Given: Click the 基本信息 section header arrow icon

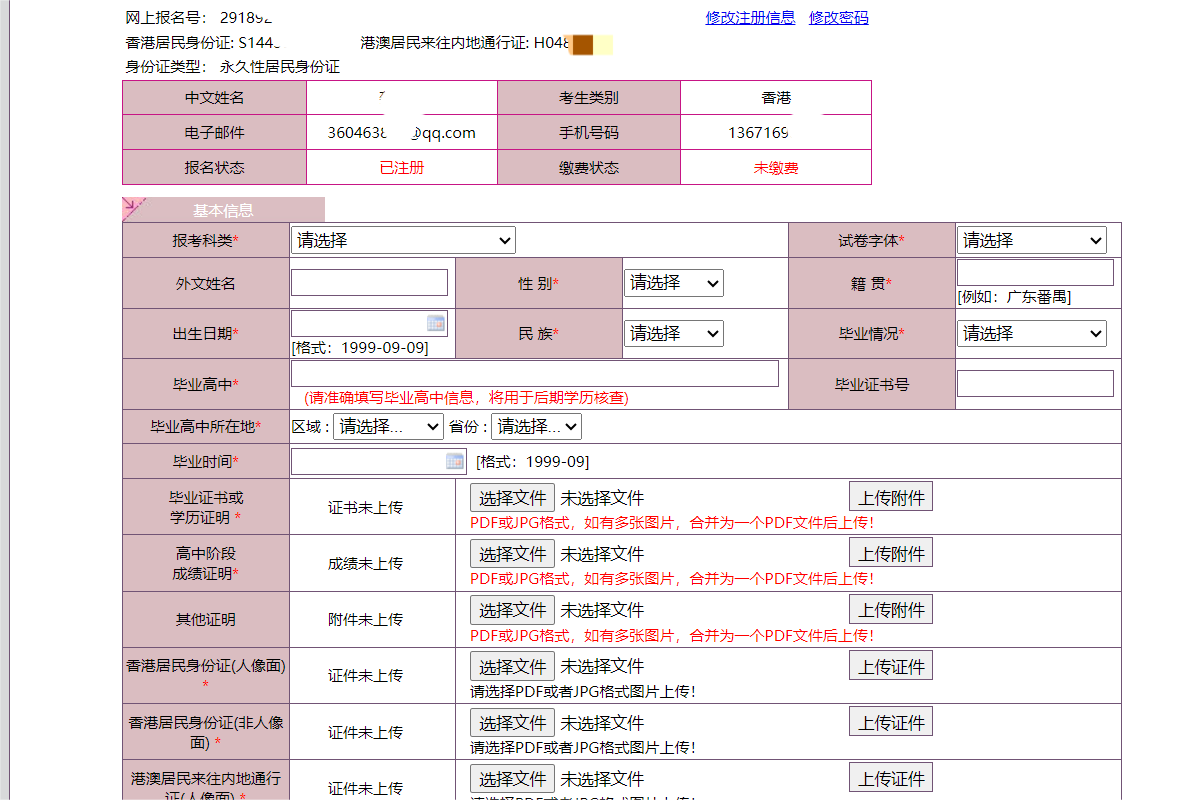Looking at the screenshot, I should click(134, 209).
